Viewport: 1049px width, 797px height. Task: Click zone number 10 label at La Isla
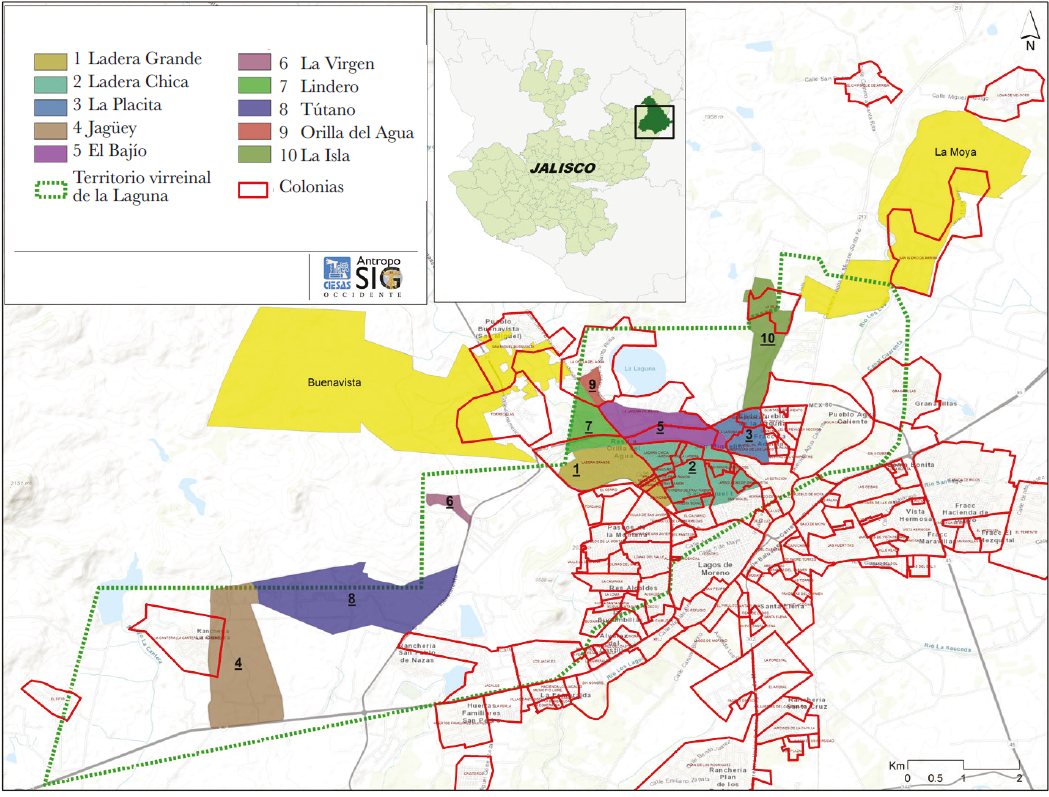(x=767, y=339)
